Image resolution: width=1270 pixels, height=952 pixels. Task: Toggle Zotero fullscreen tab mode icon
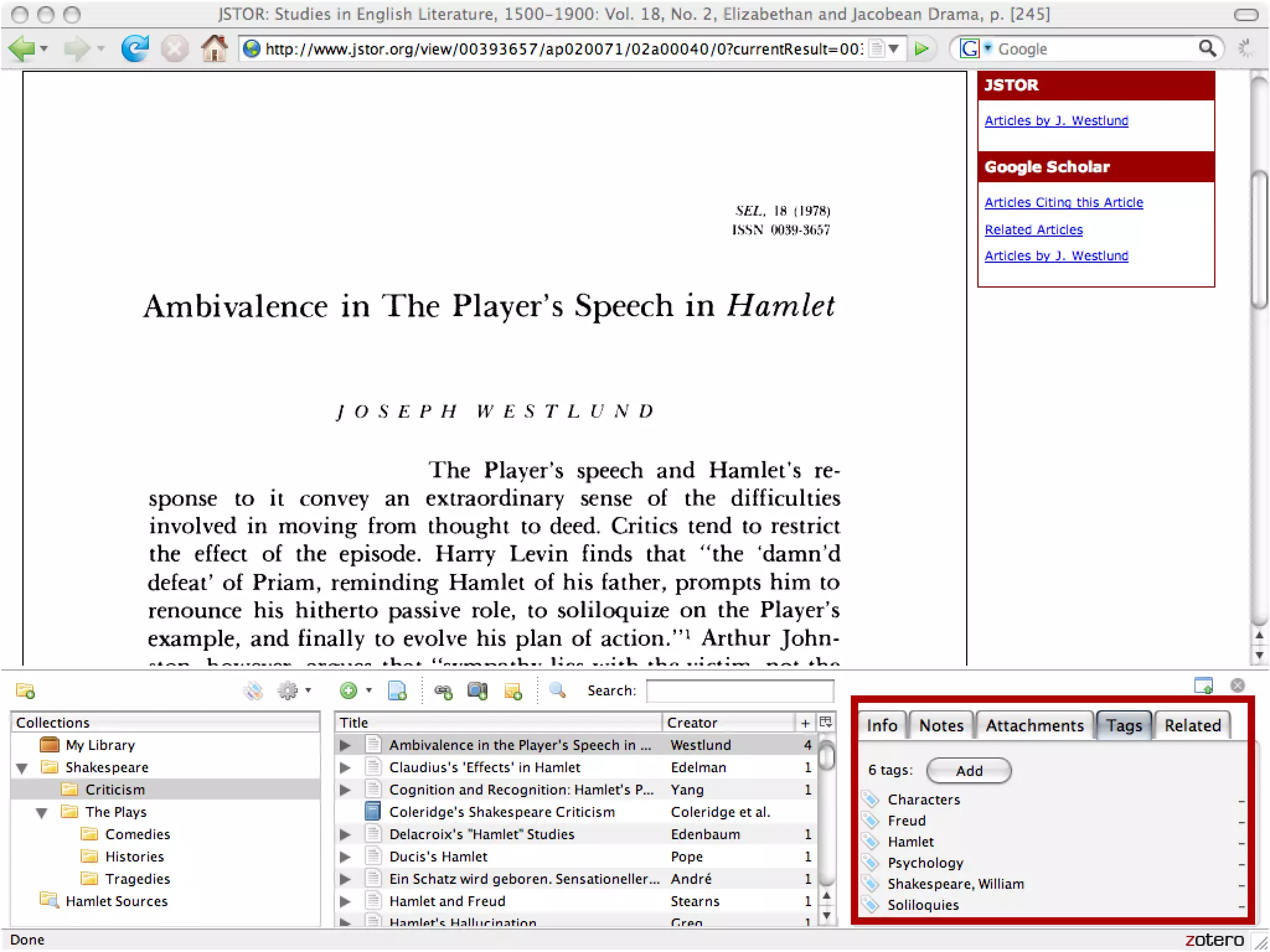point(1203,685)
